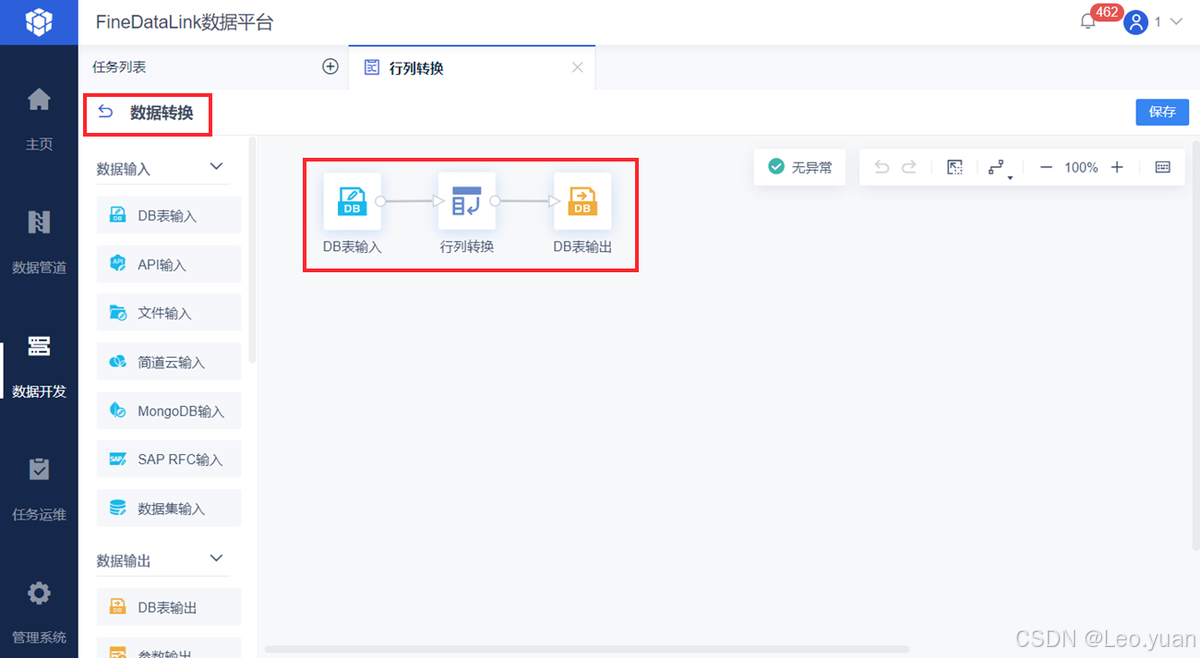
Task: Open 任务运维 in sidebar
Action: pyautogui.click(x=39, y=489)
